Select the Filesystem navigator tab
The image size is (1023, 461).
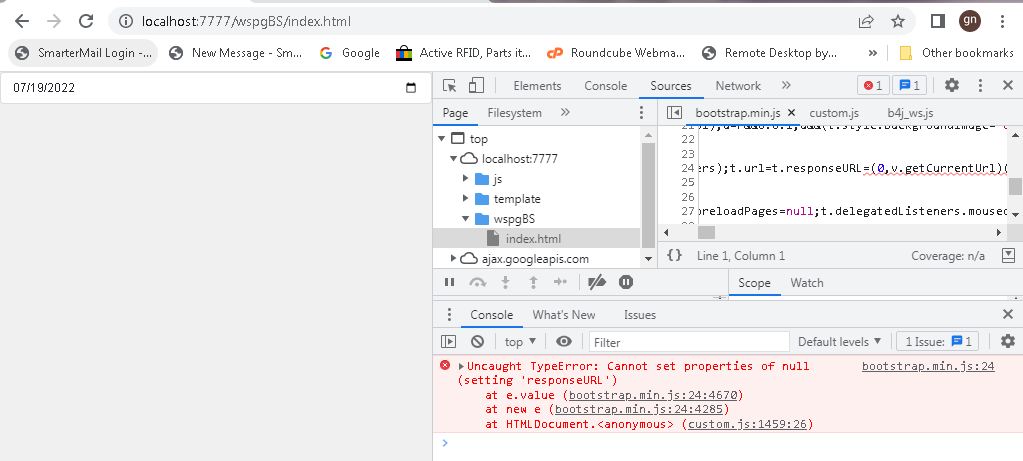[x=515, y=113]
